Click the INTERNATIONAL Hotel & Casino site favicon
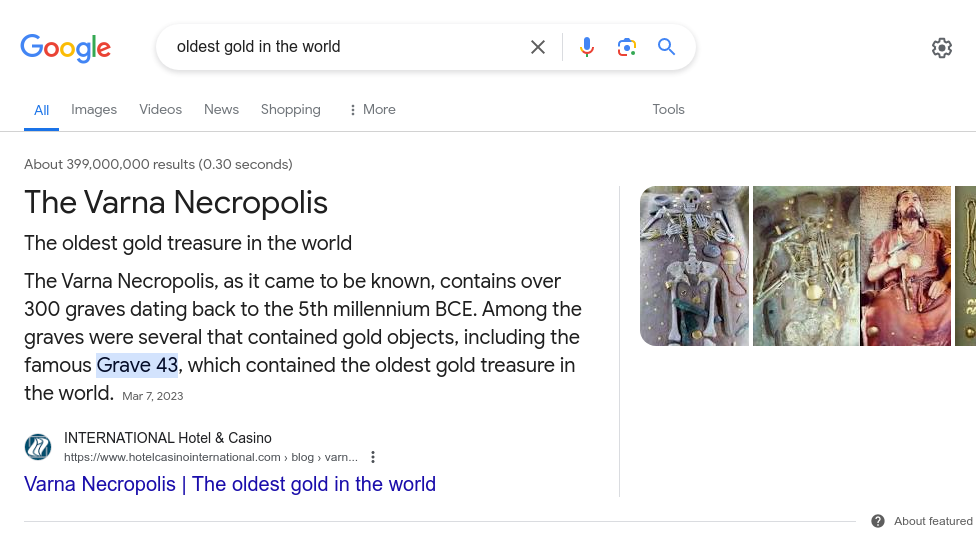976x537 pixels. (38, 447)
